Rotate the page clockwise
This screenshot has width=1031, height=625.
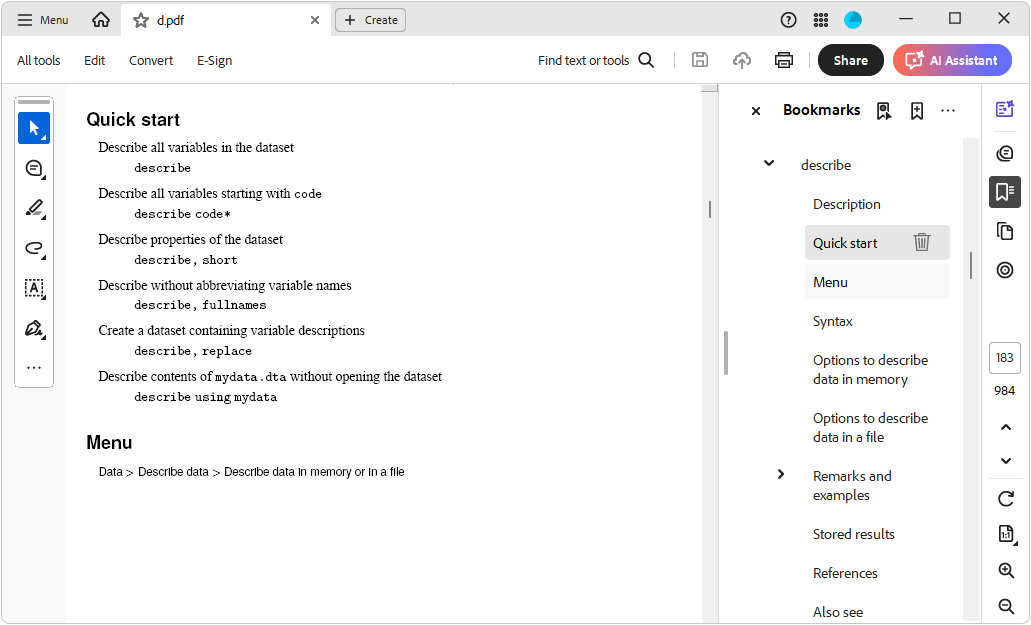pyautogui.click(x=1006, y=499)
